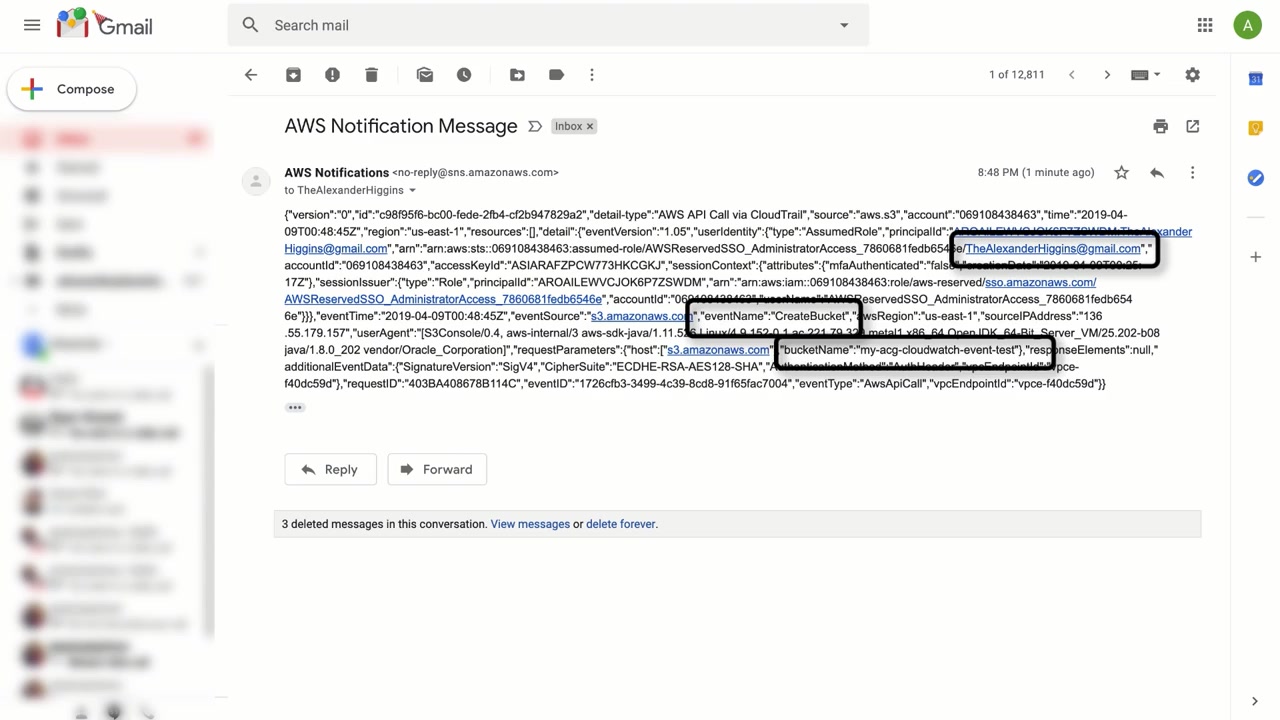The width and height of the screenshot is (1280, 720).
Task: Open the s3.amazonaws.com link after eventSource
Action: (639, 316)
